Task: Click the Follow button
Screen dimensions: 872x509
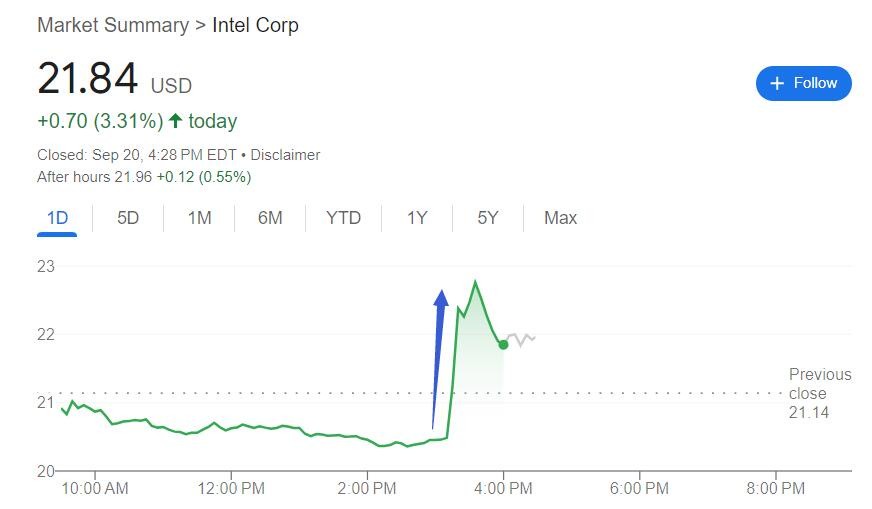Action: (803, 84)
